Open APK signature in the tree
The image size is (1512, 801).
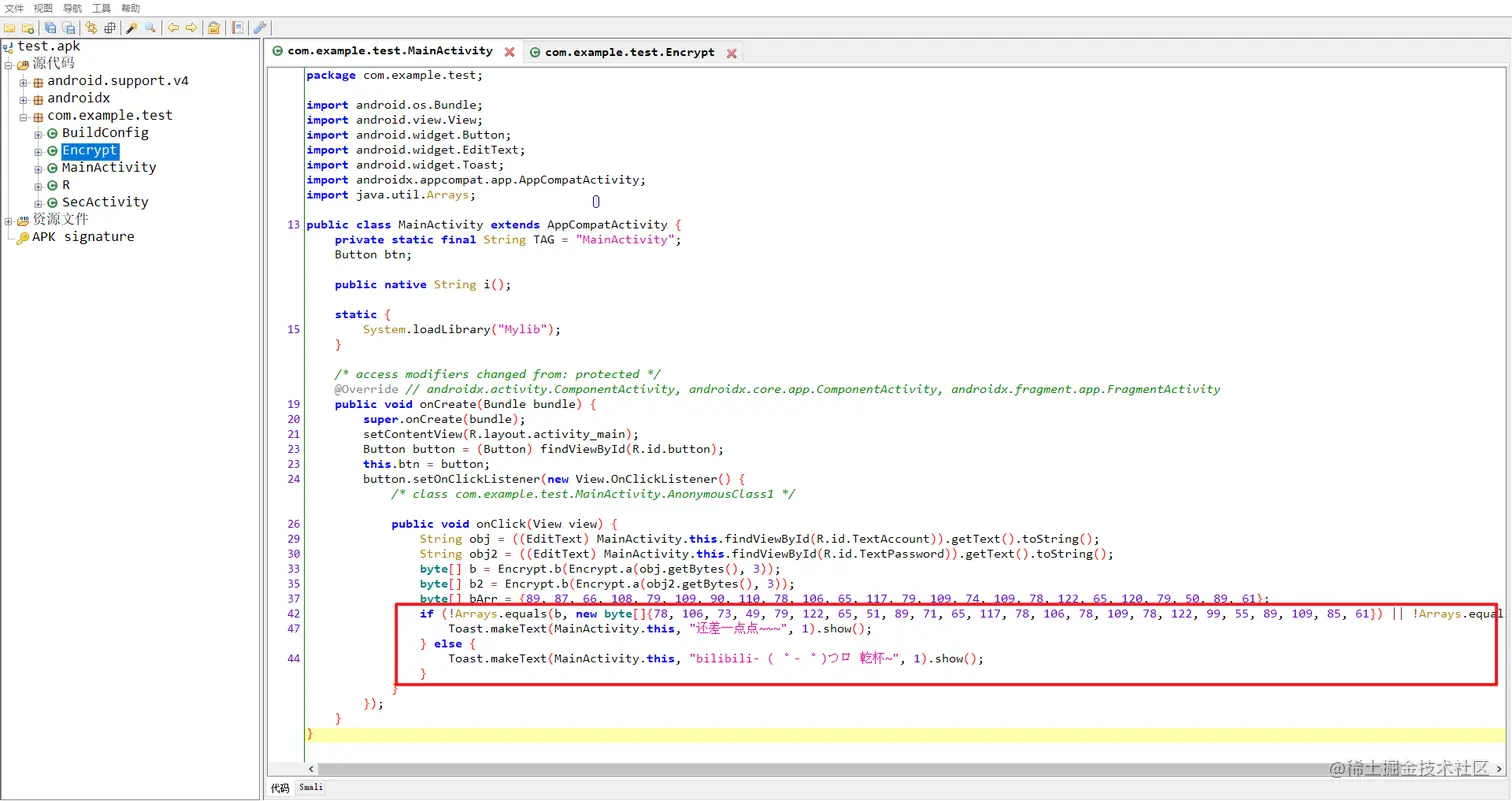[x=83, y=237]
